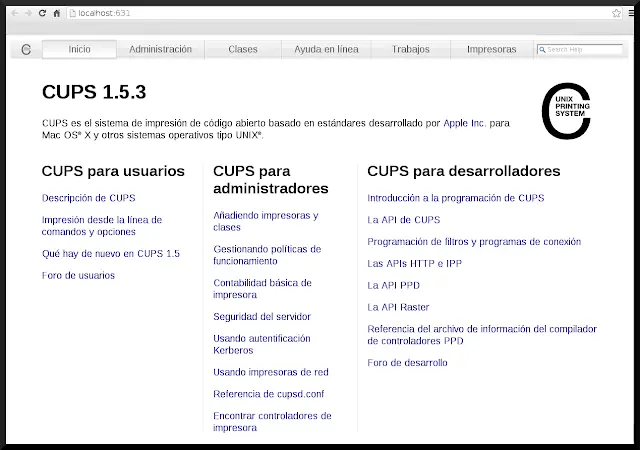
Task: Open Las APIs HTTP e IPP link
Action: (x=415, y=264)
